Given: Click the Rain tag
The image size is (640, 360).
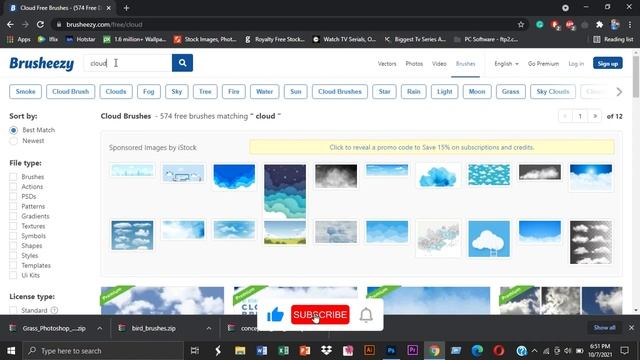Looking at the screenshot, I should [x=413, y=91].
